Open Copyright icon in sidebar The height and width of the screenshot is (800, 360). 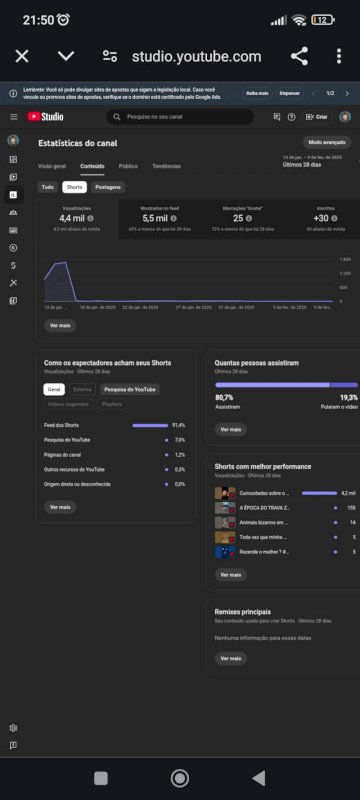pyautogui.click(x=13, y=248)
